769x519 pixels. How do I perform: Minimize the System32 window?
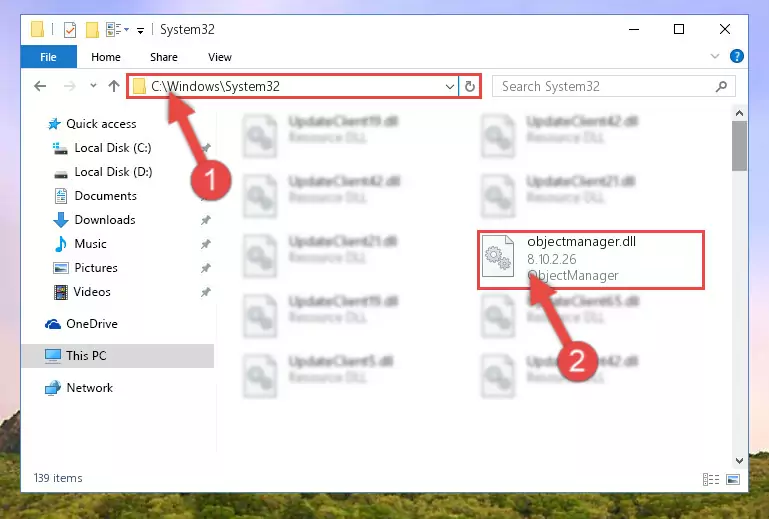(x=634, y=29)
